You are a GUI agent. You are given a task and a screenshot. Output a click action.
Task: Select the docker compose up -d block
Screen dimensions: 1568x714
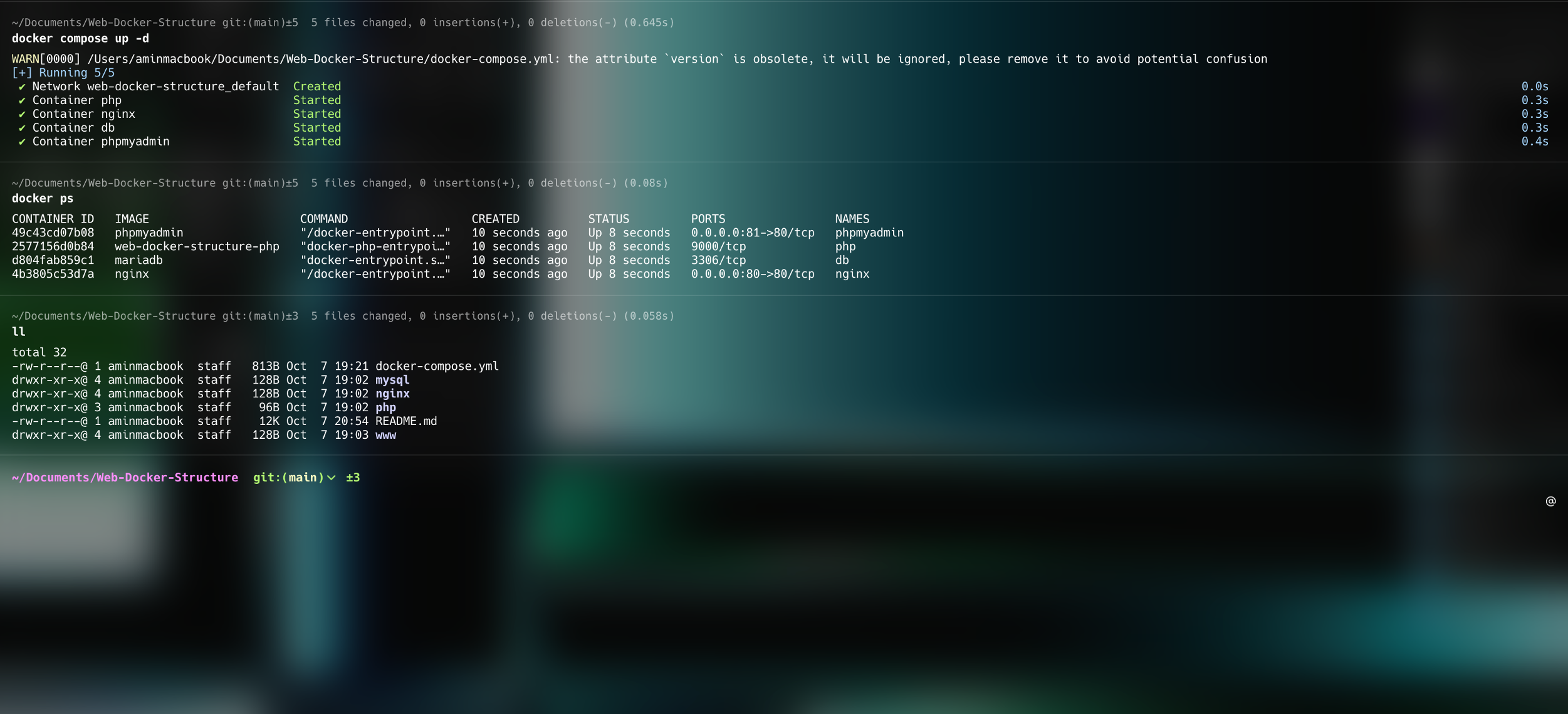(80, 39)
